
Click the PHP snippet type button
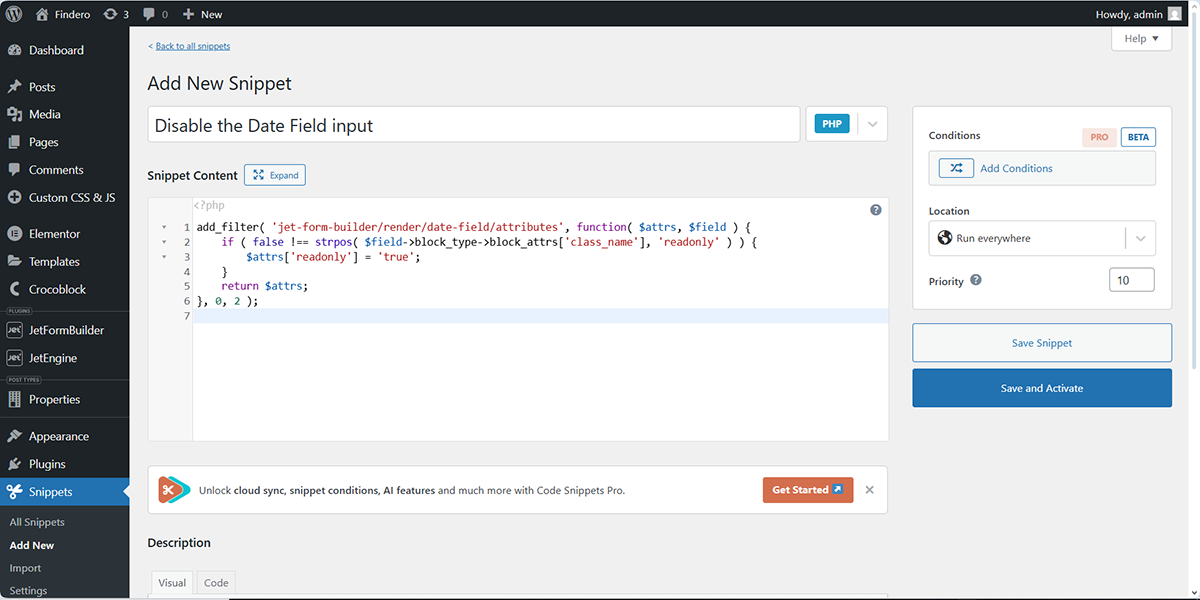click(832, 124)
